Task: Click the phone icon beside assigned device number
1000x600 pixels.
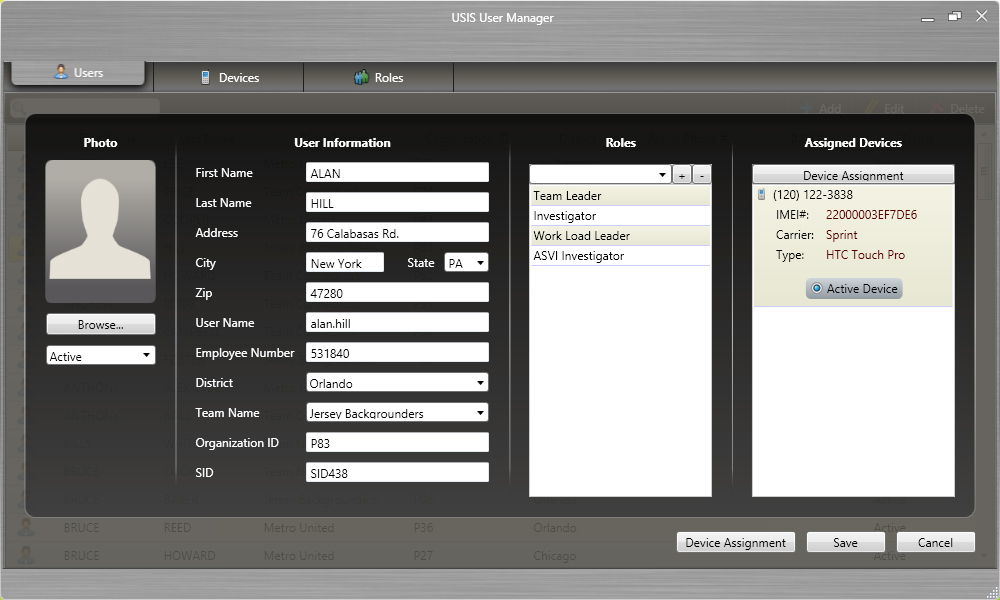Action: pos(761,195)
